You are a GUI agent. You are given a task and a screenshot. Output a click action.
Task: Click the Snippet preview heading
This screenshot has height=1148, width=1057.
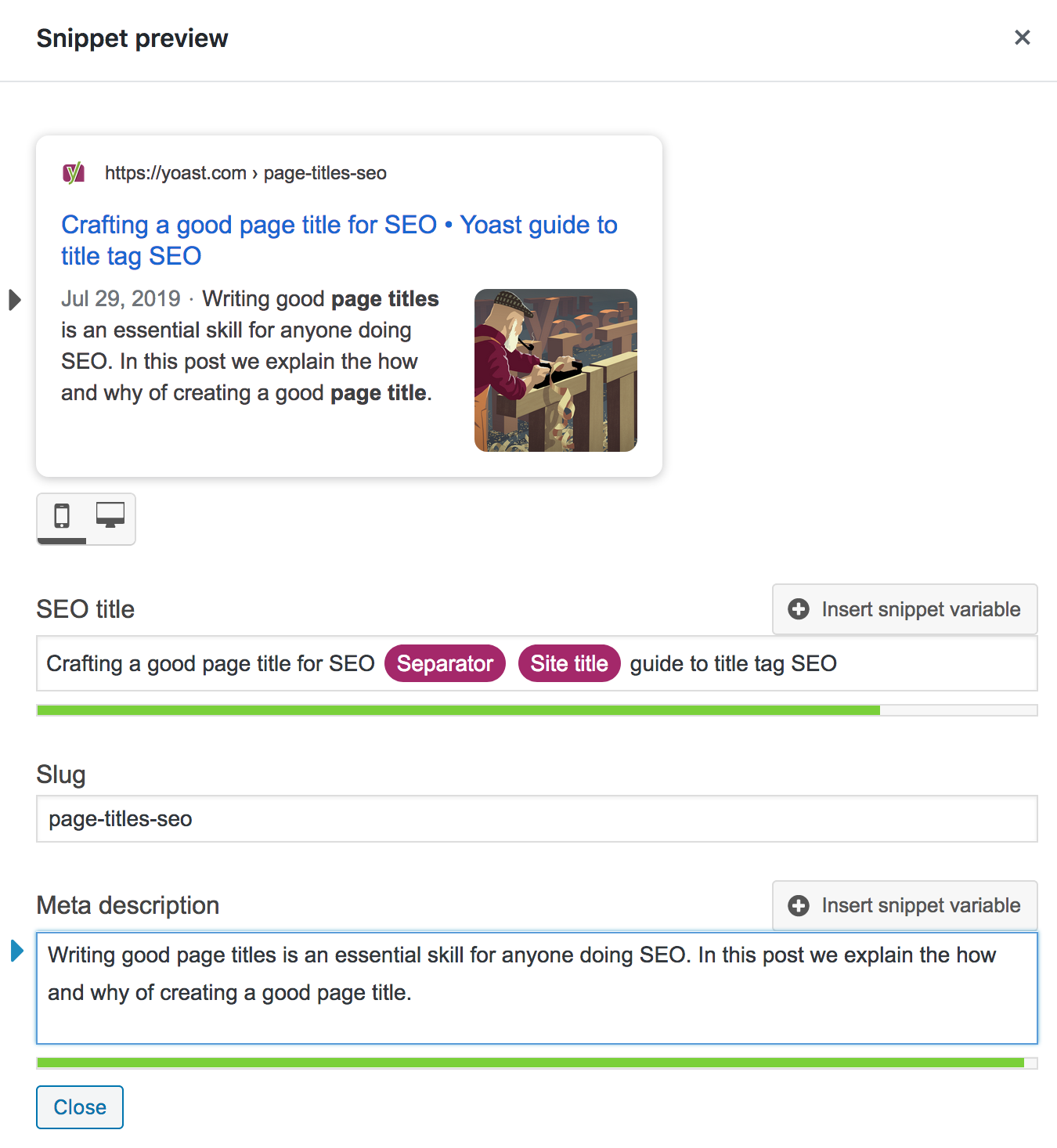tap(132, 38)
